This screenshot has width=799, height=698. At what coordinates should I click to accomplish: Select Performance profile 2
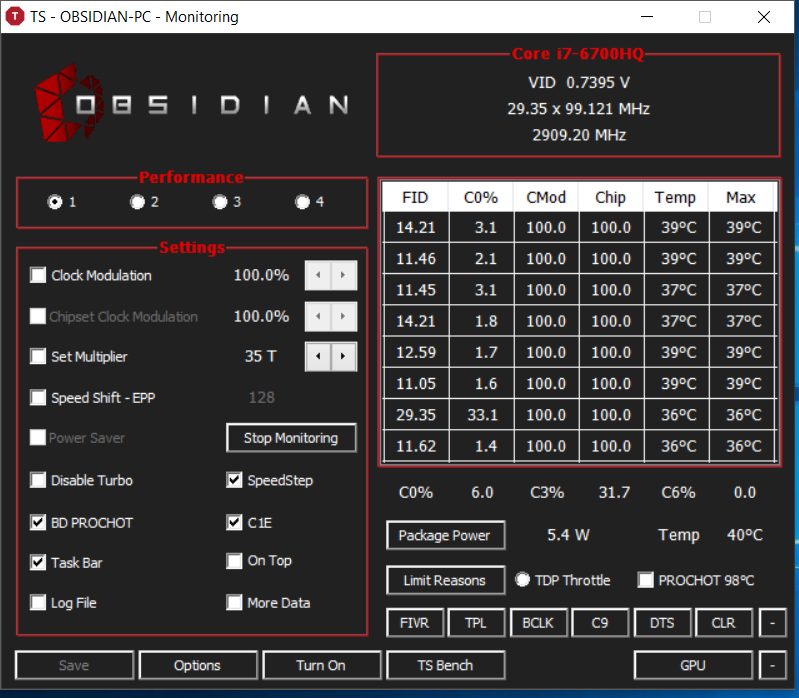(x=138, y=202)
